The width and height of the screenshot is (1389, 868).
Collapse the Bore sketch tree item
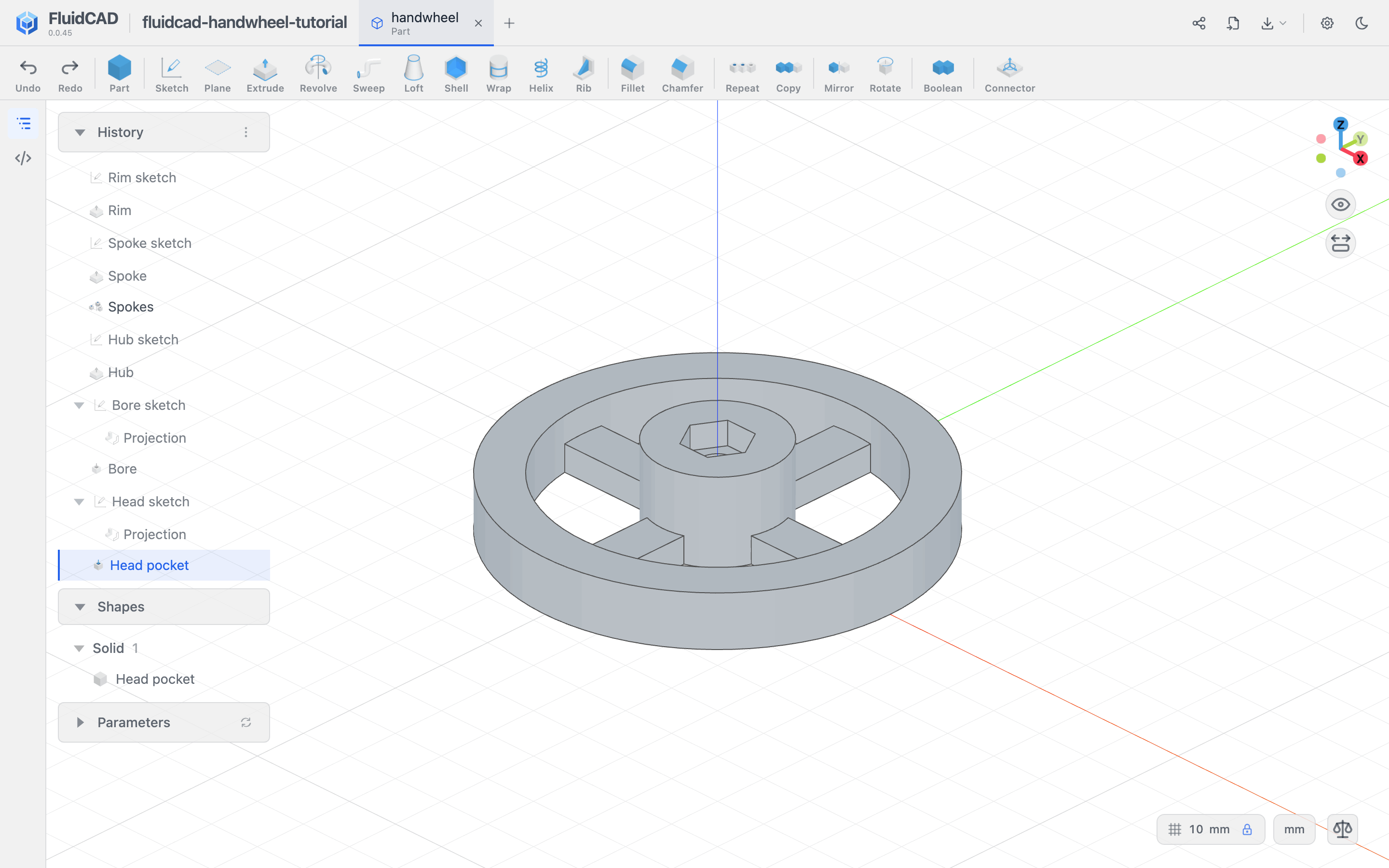pyautogui.click(x=79, y=405)
